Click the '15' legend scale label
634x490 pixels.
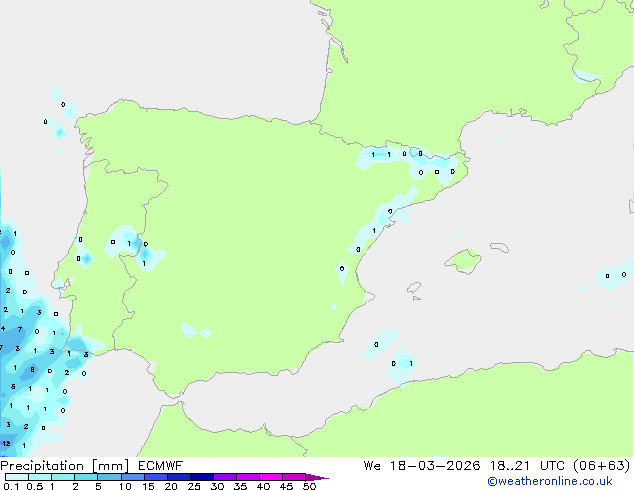point(148,486)
